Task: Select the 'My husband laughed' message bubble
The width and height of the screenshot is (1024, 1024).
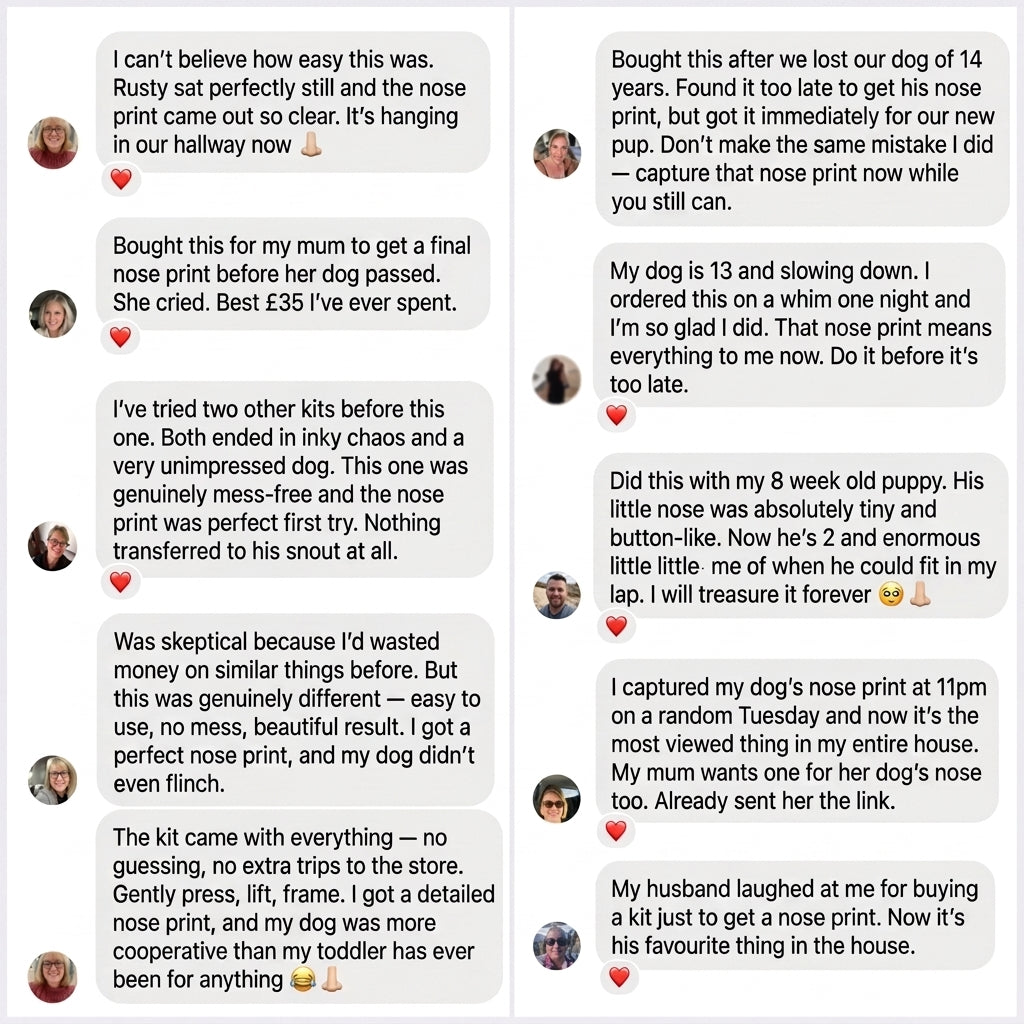Action: [795, 915]
